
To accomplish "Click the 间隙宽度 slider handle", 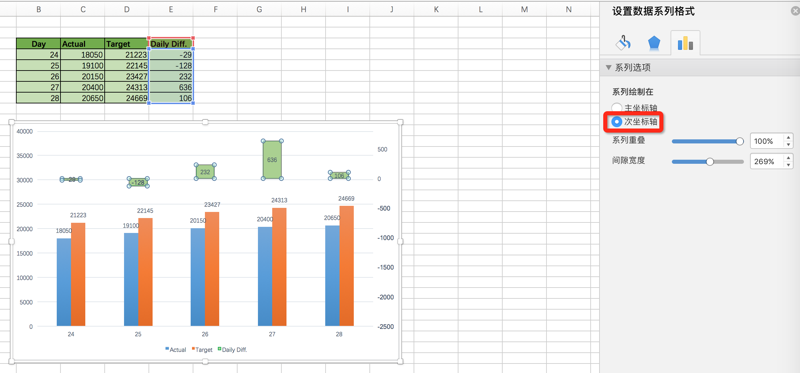I will tap(710, 162).
